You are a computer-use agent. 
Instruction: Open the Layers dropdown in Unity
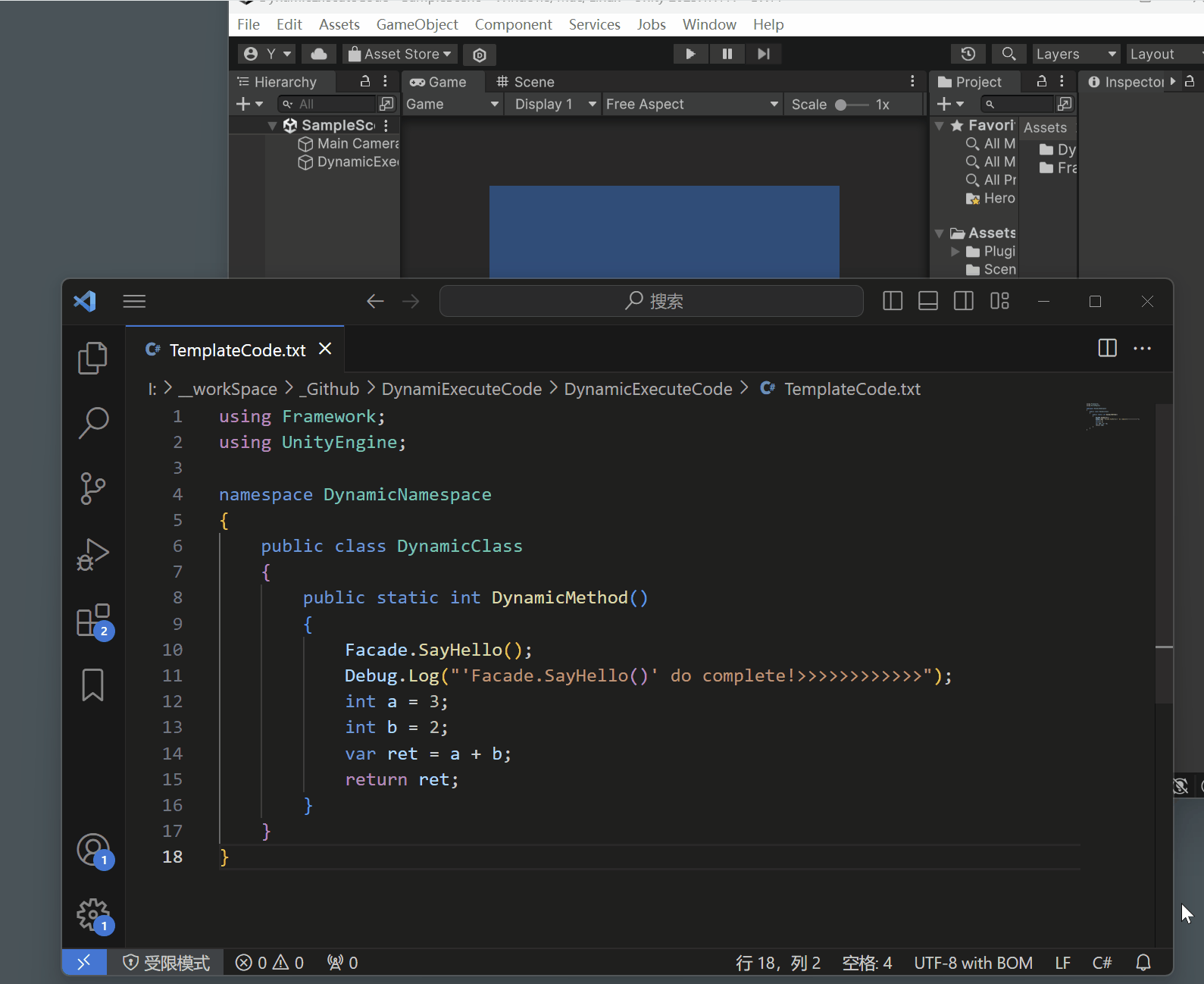(1076, 54)
